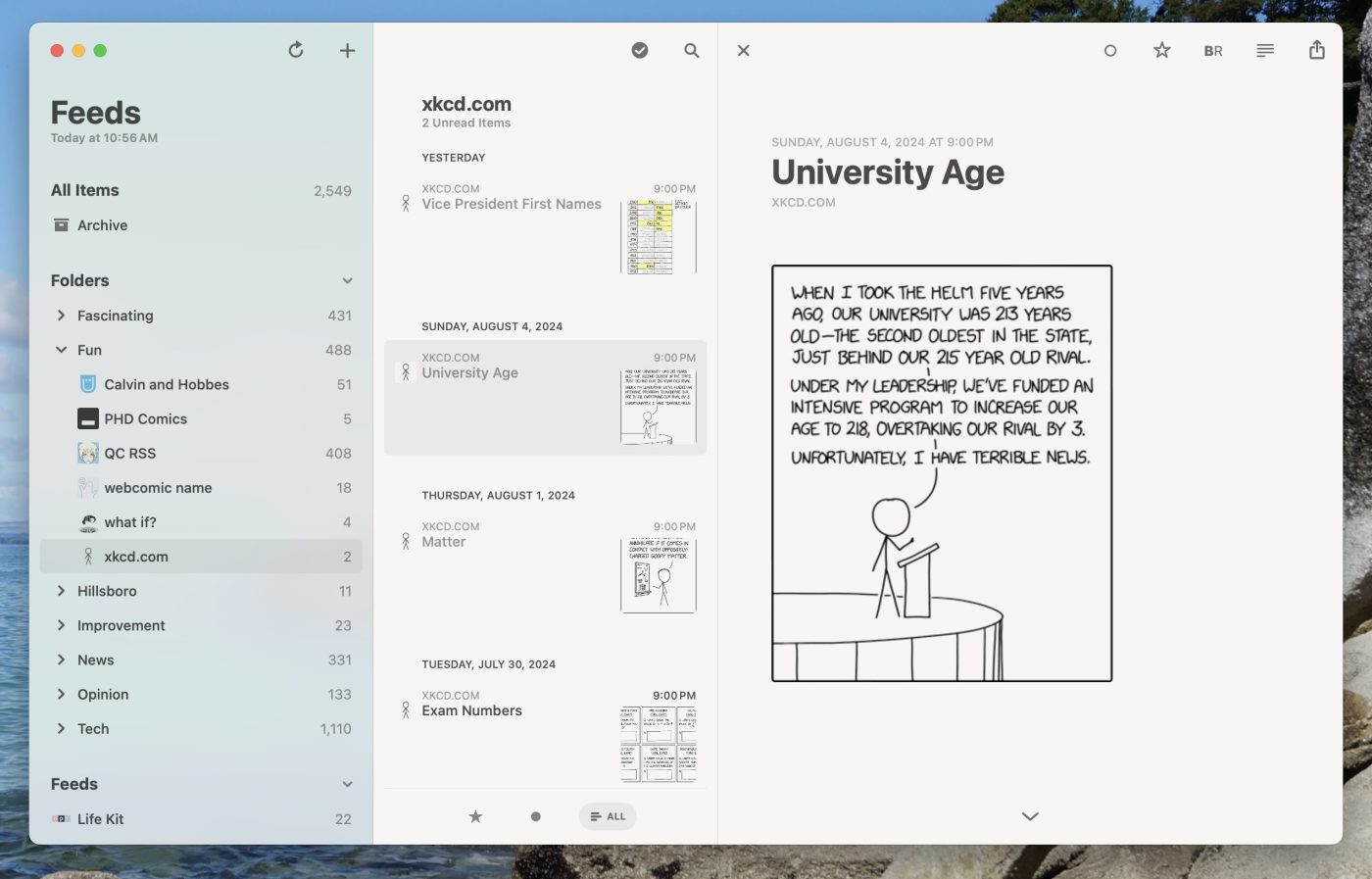
Task: Open Matter article
Action: (545, 566)
